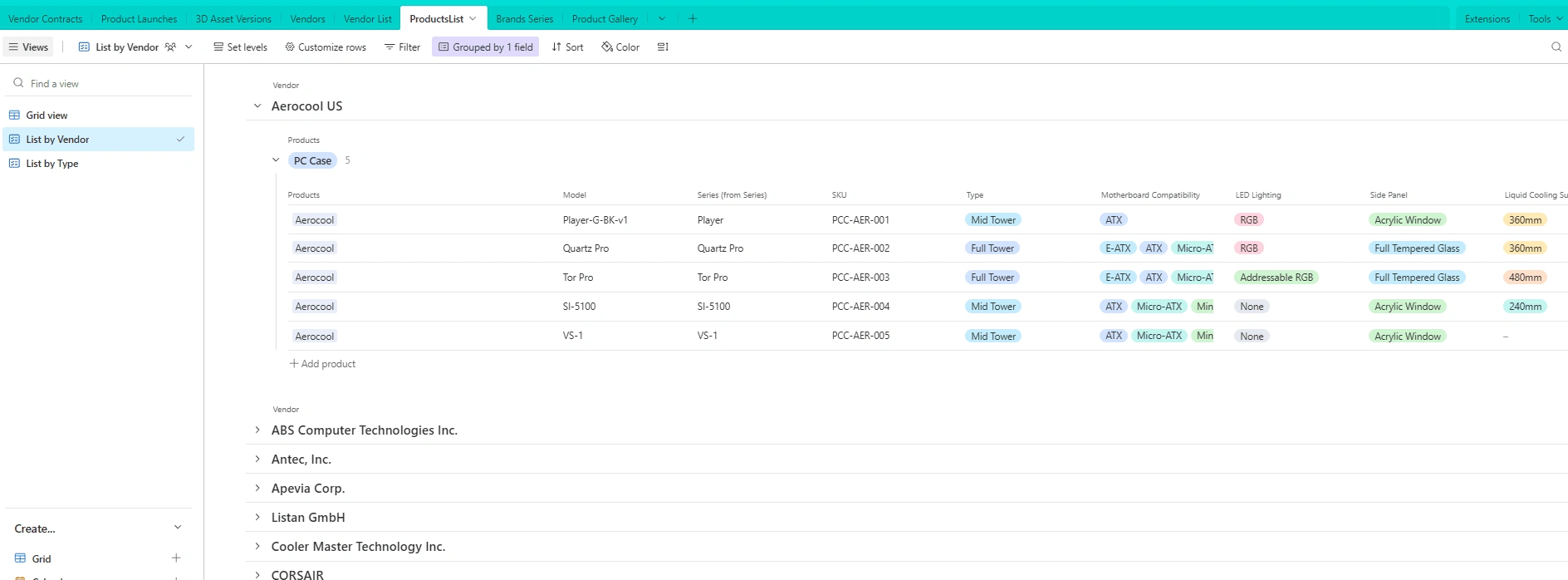Click the collaborators icon beside List by Vendor
Screen dimensions: 1568x580
pos(170,47)
